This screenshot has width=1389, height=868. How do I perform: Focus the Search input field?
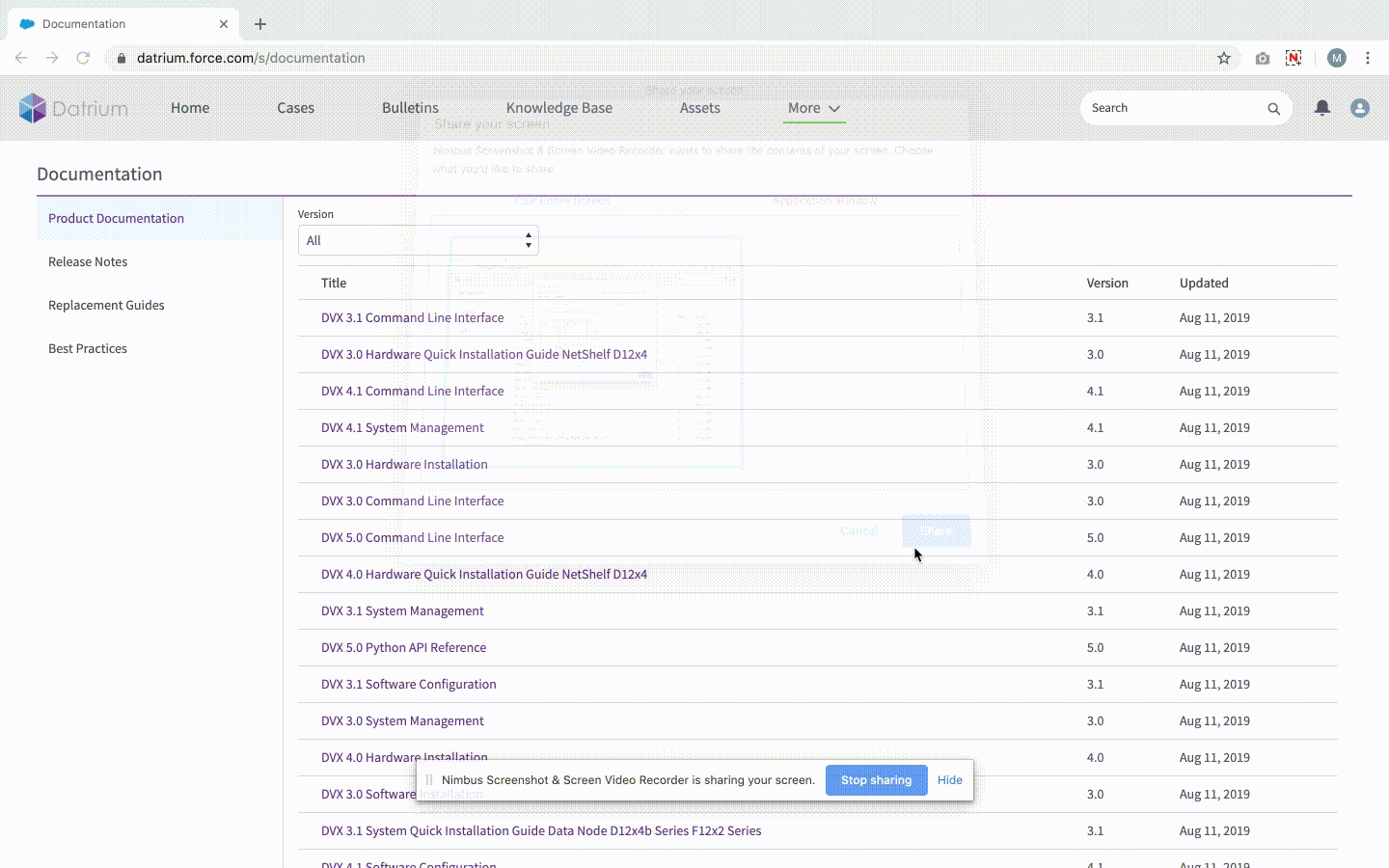pyautogui.click(x=1175, y=108)
